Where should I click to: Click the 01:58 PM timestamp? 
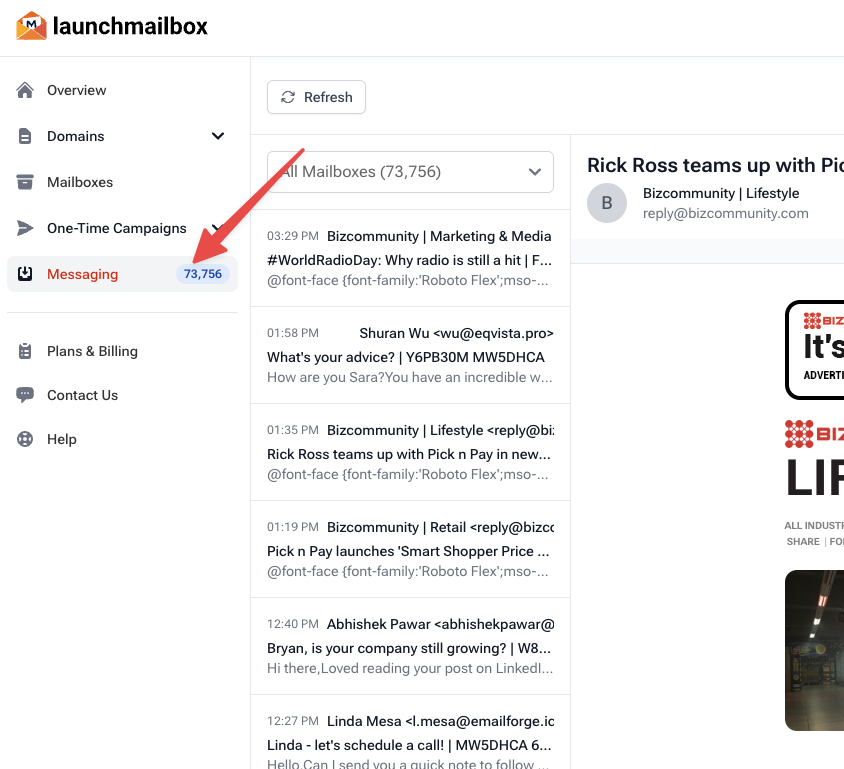[293, 333]
